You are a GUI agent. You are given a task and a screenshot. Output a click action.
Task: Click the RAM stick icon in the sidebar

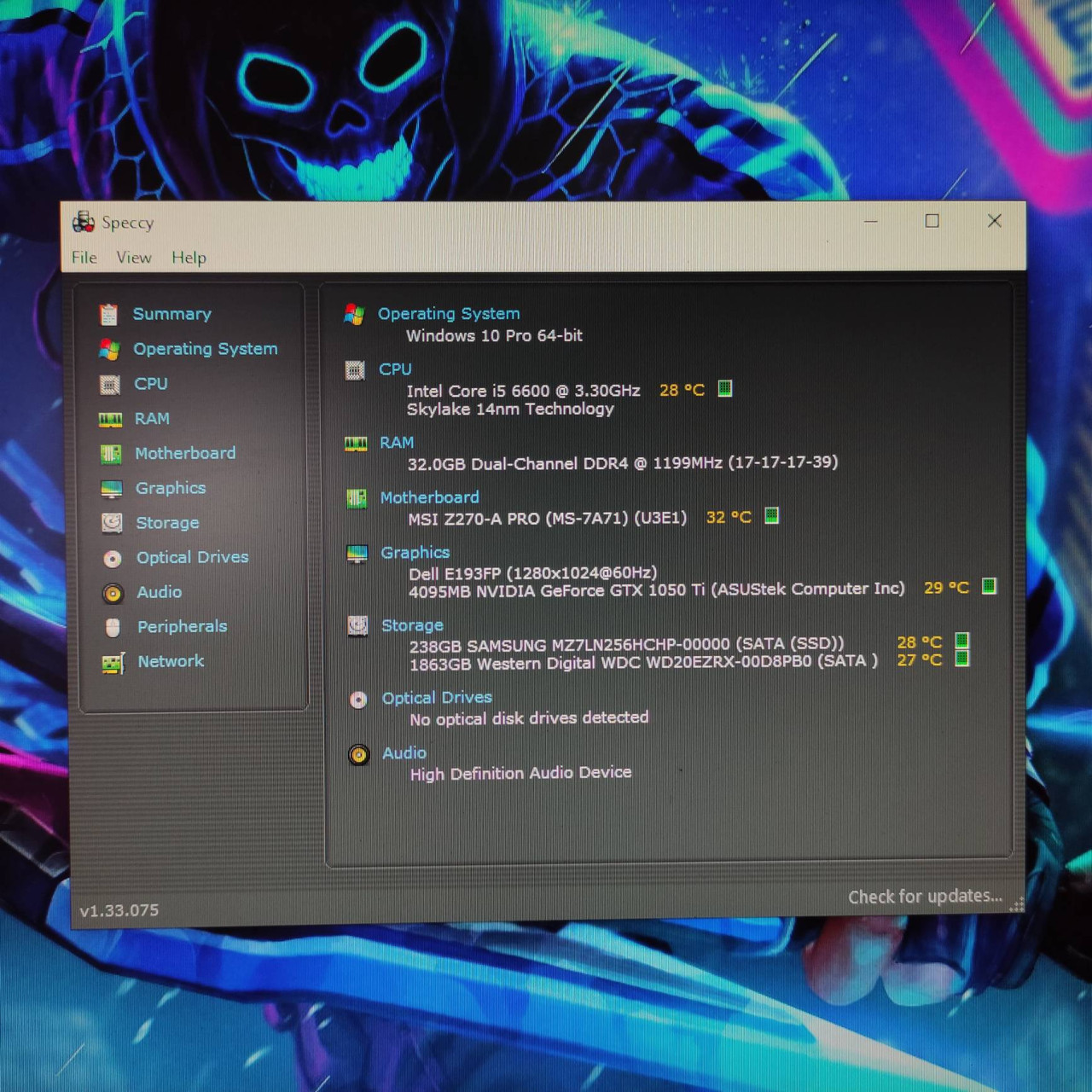coord(110,419)
